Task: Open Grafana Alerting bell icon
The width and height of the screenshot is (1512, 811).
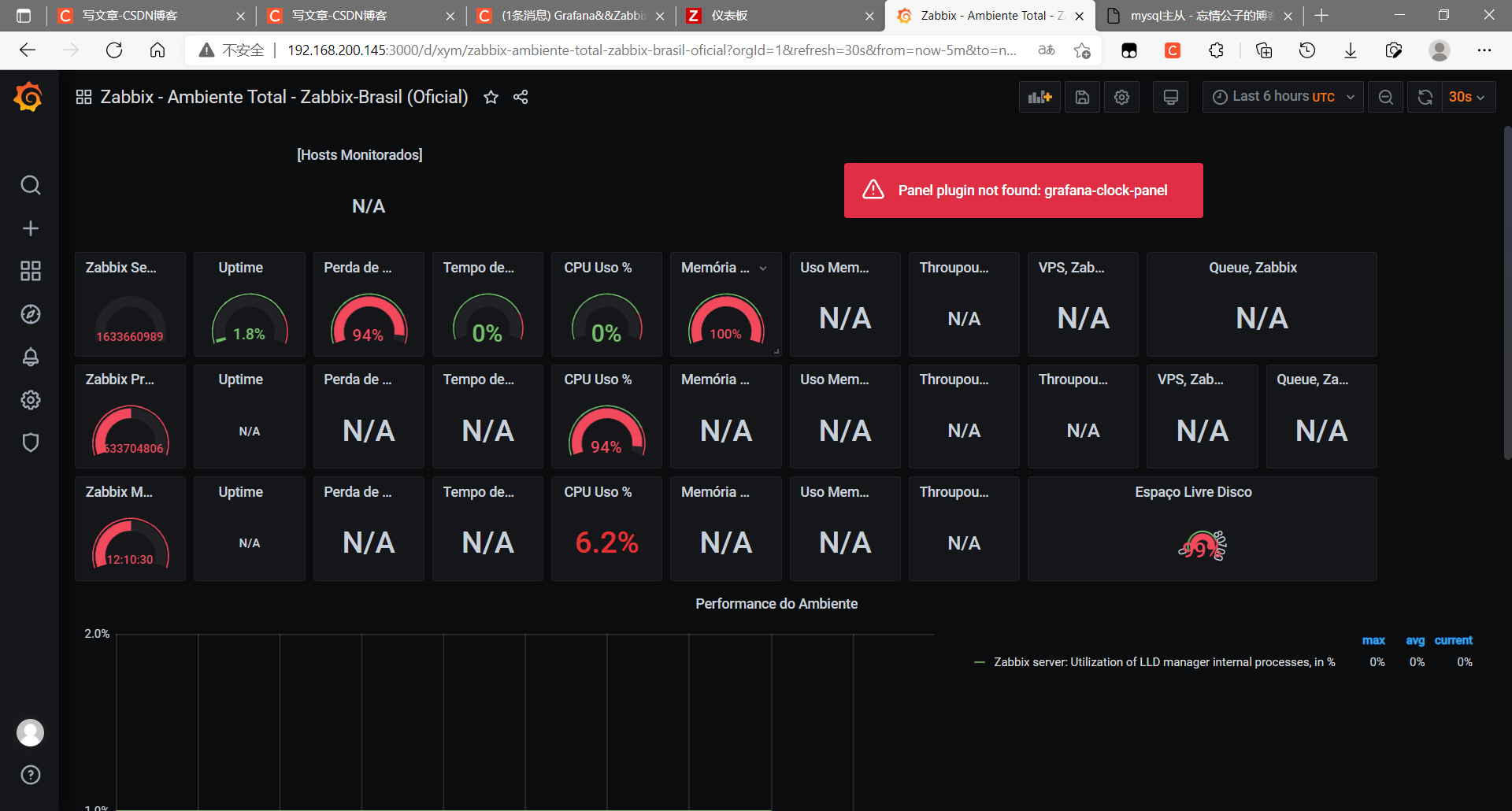Action: [x=30, y=357]
